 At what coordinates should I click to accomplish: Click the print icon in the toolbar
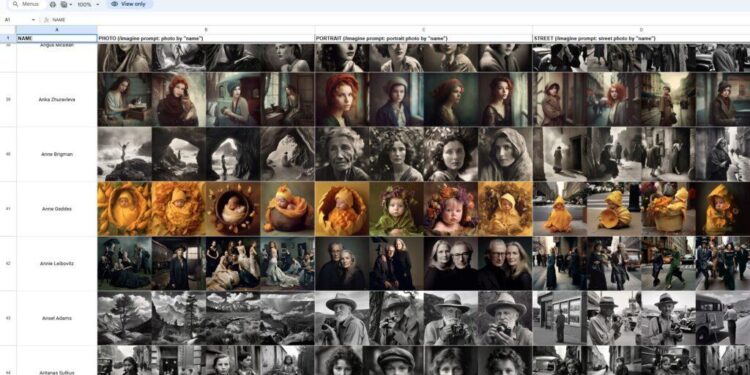tap(53, 4)
